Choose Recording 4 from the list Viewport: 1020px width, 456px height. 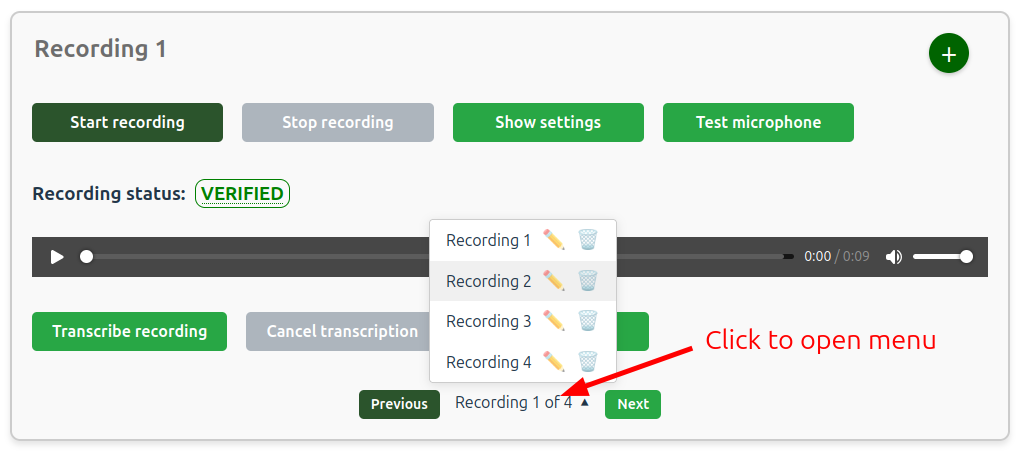(x=488, y=362)
